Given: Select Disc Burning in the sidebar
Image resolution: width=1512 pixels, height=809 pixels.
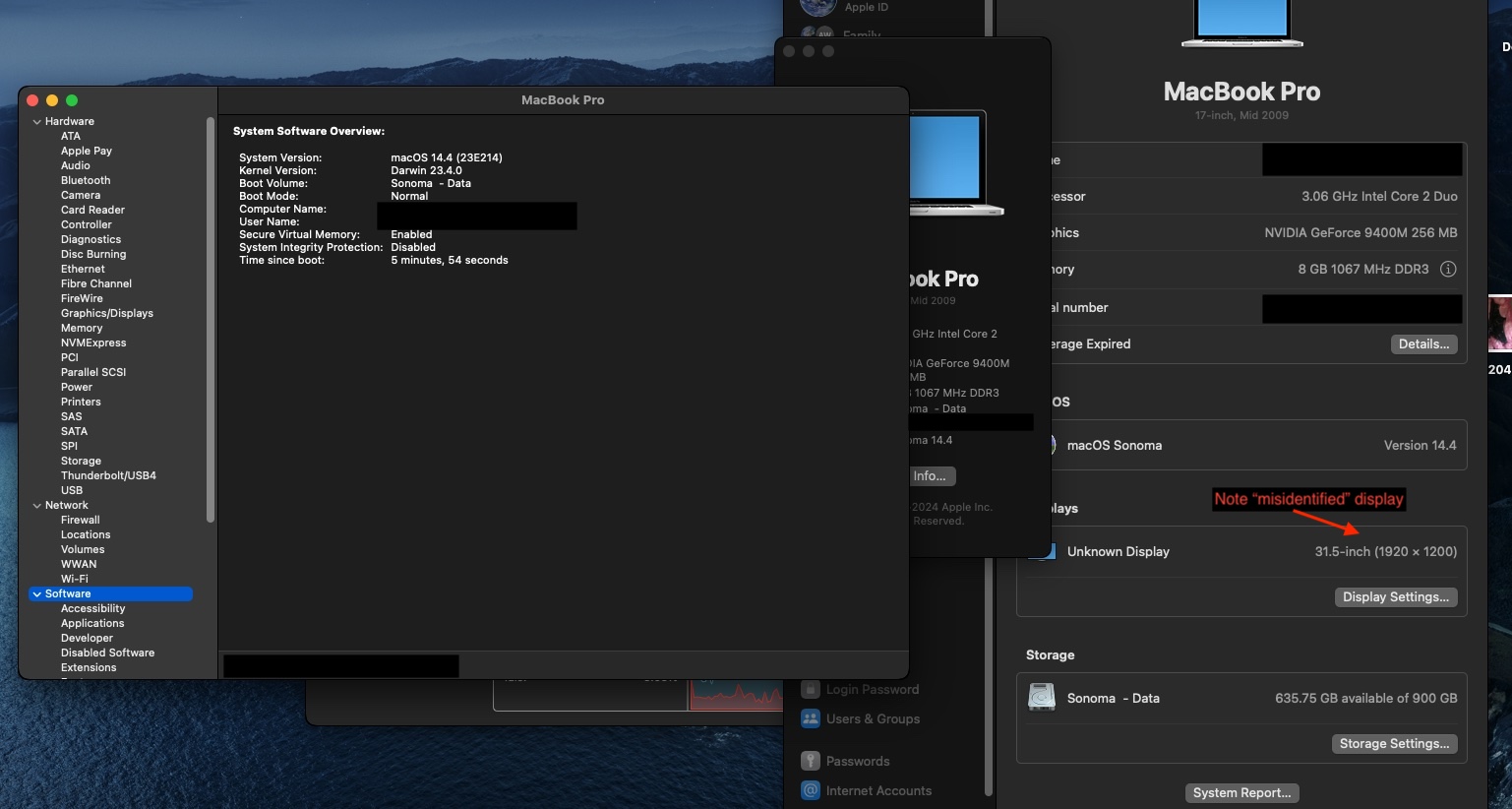Looking at the screenshot, I should point(93,255).
